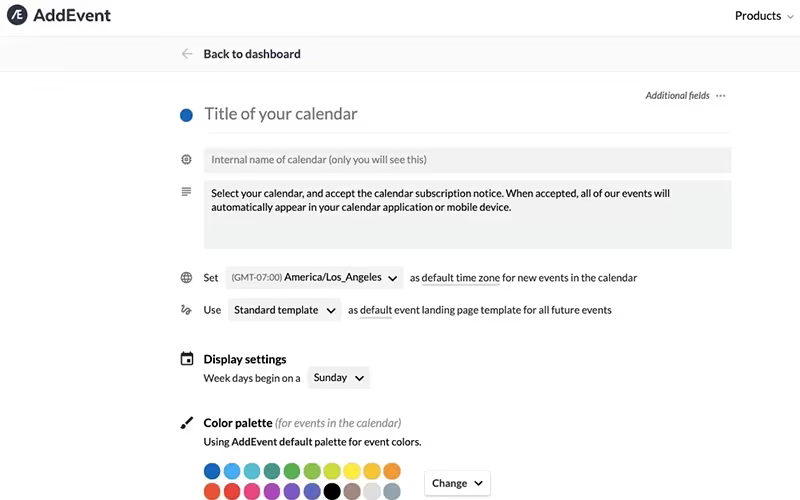Click the internal name gear icon
The image size is (800, 500).
(186, 159)
